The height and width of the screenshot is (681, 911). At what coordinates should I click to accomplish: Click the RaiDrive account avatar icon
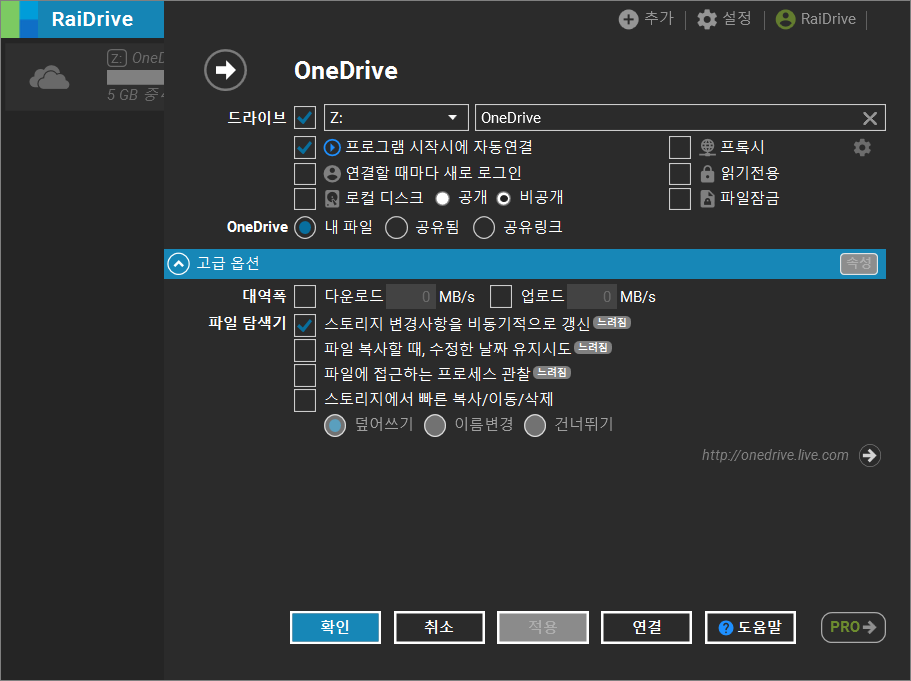(785, 19)
